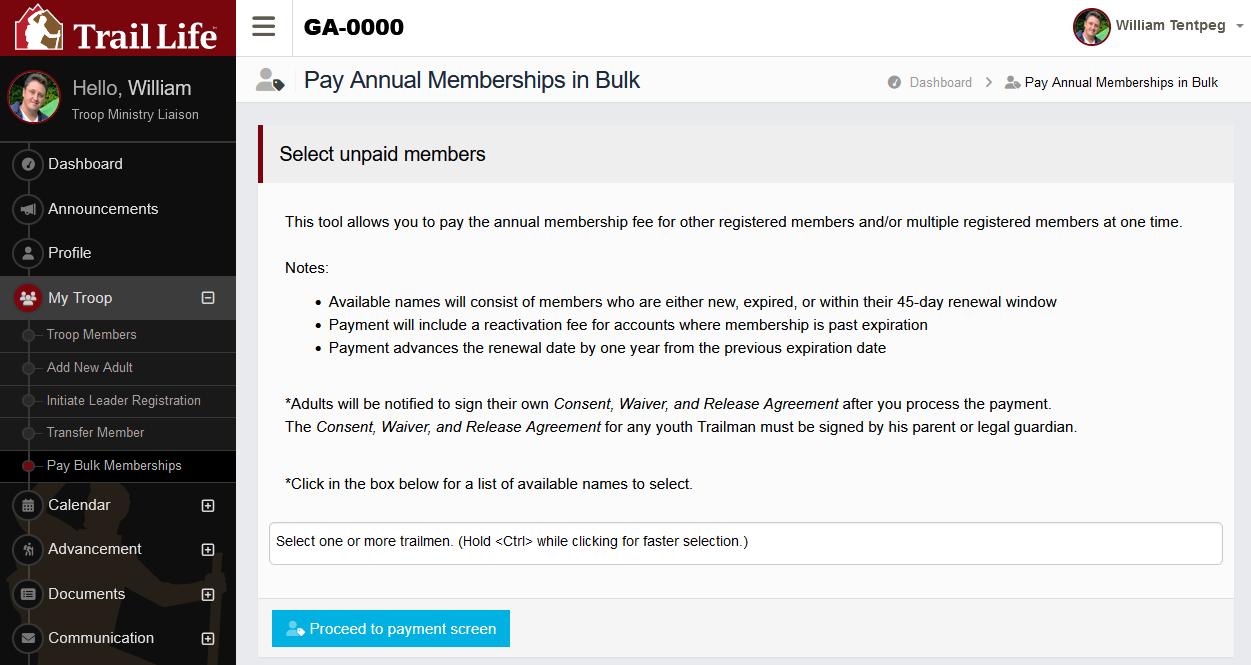The image size is (1251, 665).
Task: Open Troop Members submenu item
Action: tap(92, 335)
